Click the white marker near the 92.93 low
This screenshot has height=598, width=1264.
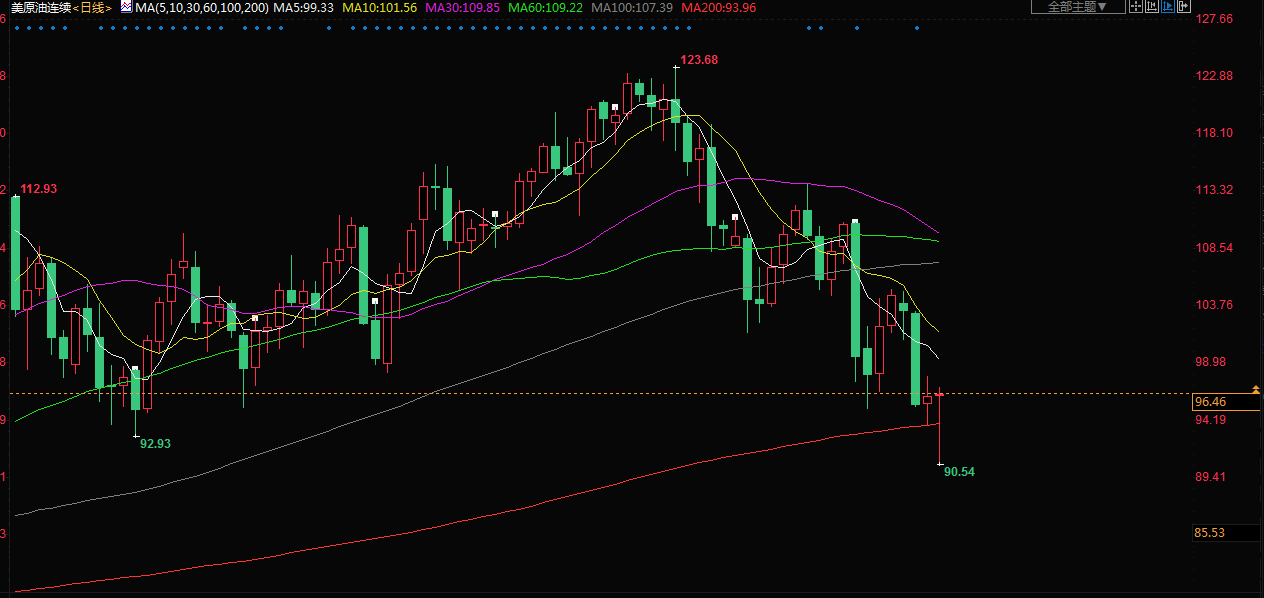point(135,369)
